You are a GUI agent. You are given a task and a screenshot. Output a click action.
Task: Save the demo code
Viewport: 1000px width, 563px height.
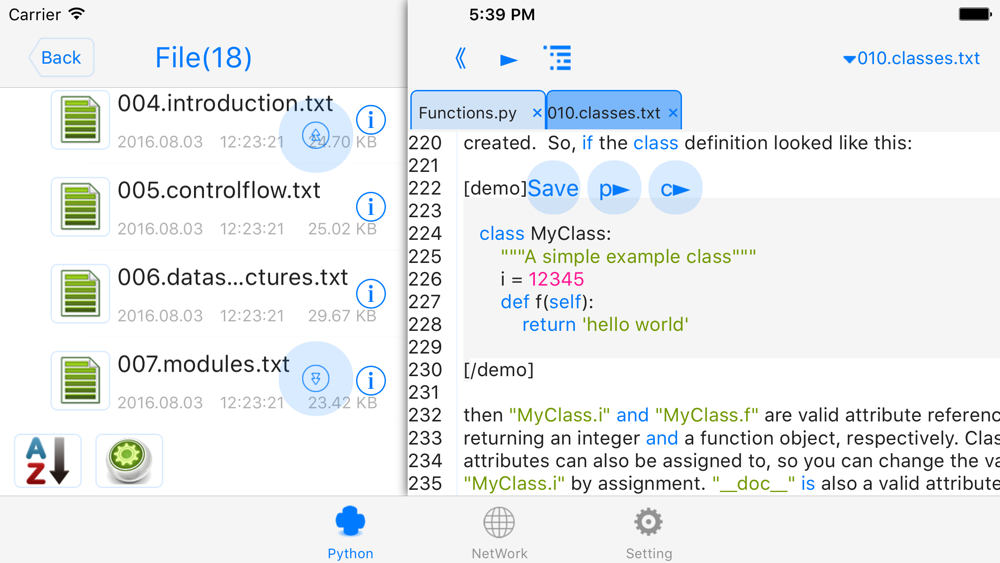pyautogui.click(x=553, y=188)
